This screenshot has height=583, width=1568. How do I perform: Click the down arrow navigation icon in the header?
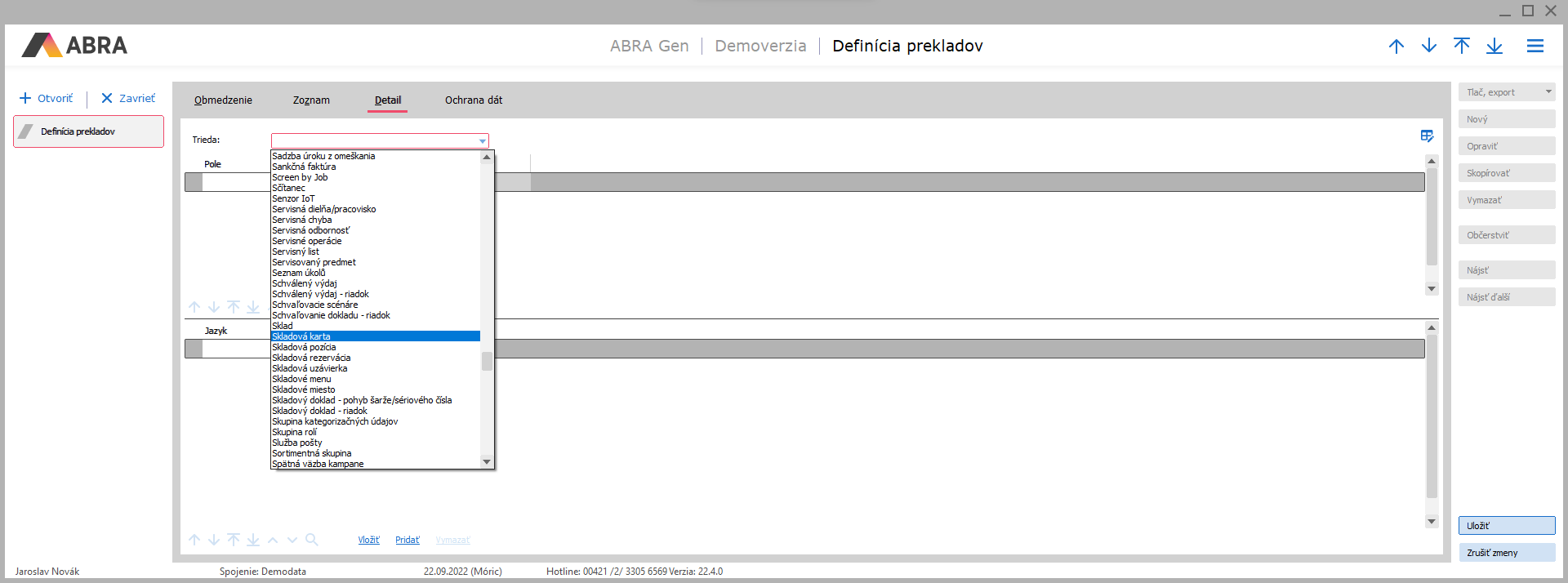click(x=1428, y=47)
